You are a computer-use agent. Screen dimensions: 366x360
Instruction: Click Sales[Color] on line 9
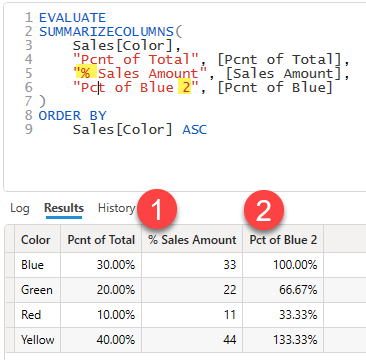point(123,130)
